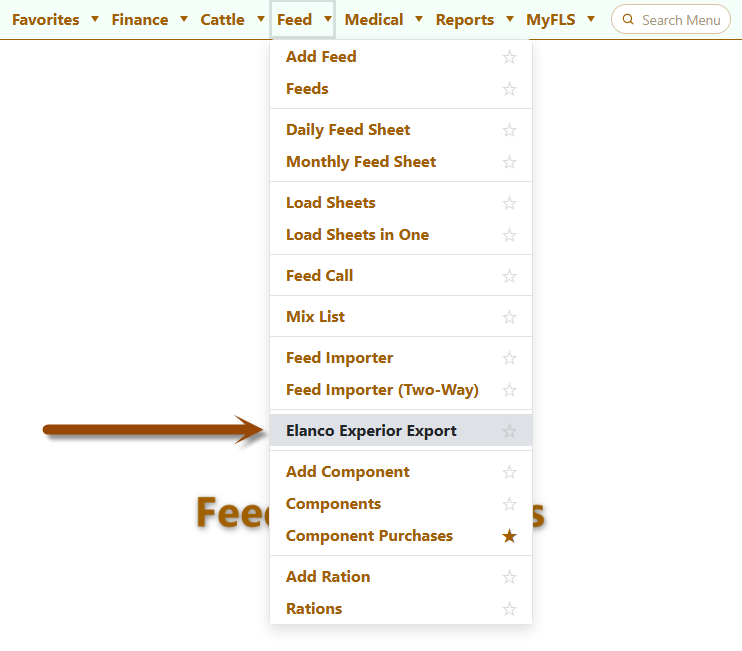
Task: Mark Load Sheets as favorite star
Action: pyautogui.click(x=509, y=203)
